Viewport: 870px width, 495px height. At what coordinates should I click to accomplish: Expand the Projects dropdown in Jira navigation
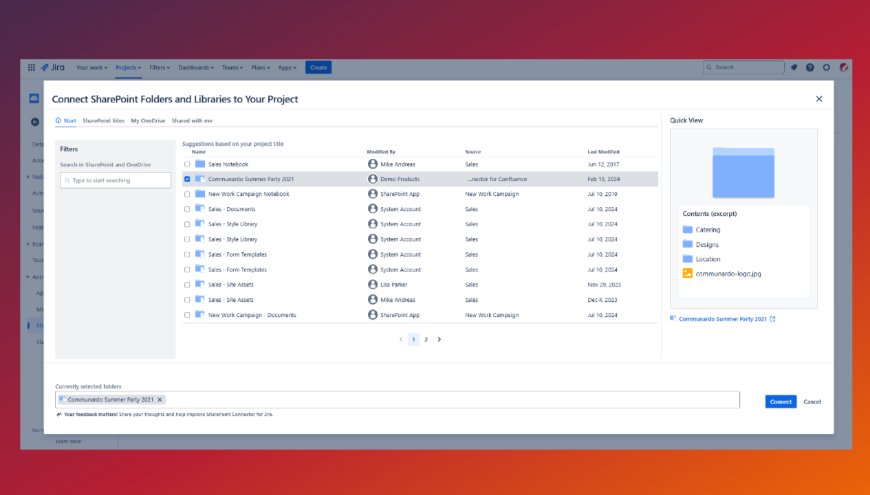tap(127, 67)
